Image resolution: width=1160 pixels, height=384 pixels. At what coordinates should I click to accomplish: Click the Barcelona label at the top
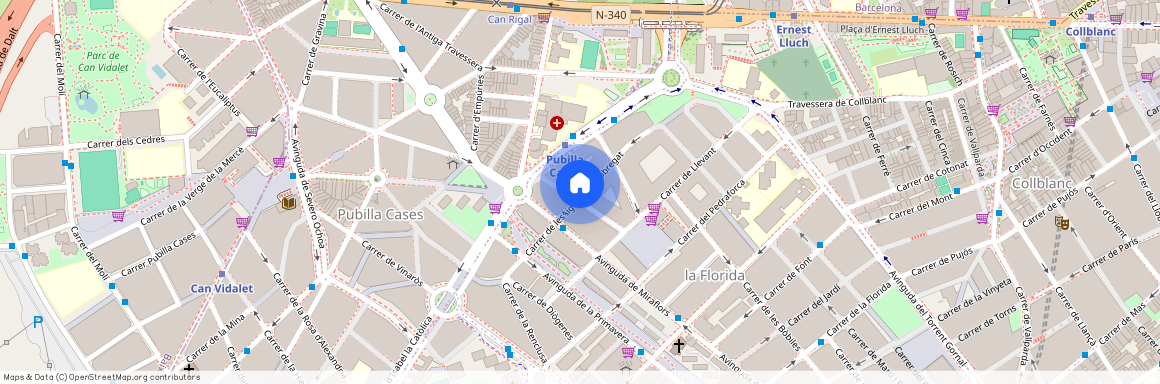coord(878,7)
